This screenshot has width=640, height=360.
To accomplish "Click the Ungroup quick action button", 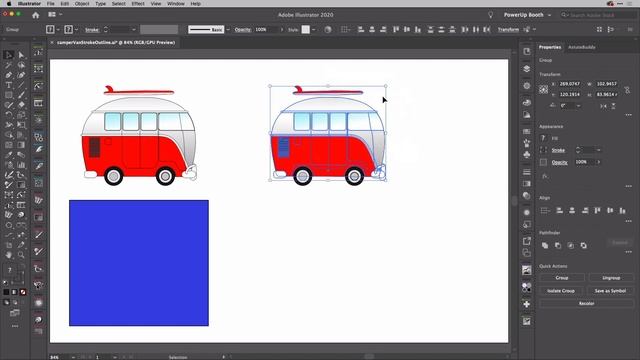I will point(611,278).
